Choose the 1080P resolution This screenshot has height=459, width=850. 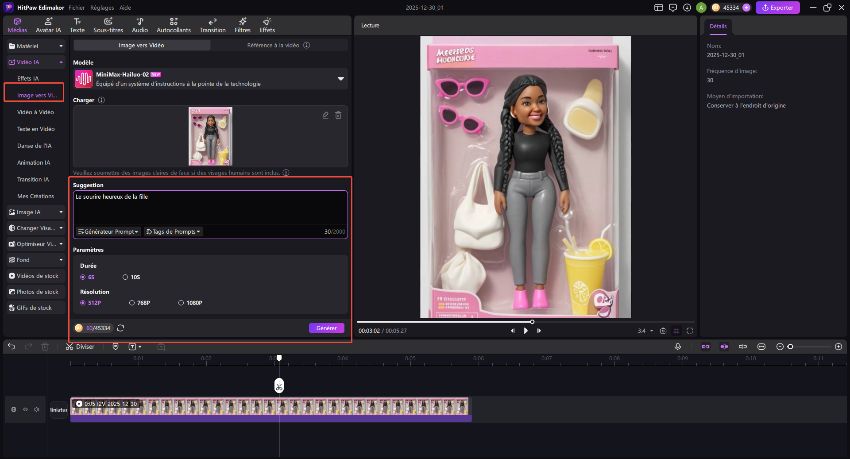point(186,302)
